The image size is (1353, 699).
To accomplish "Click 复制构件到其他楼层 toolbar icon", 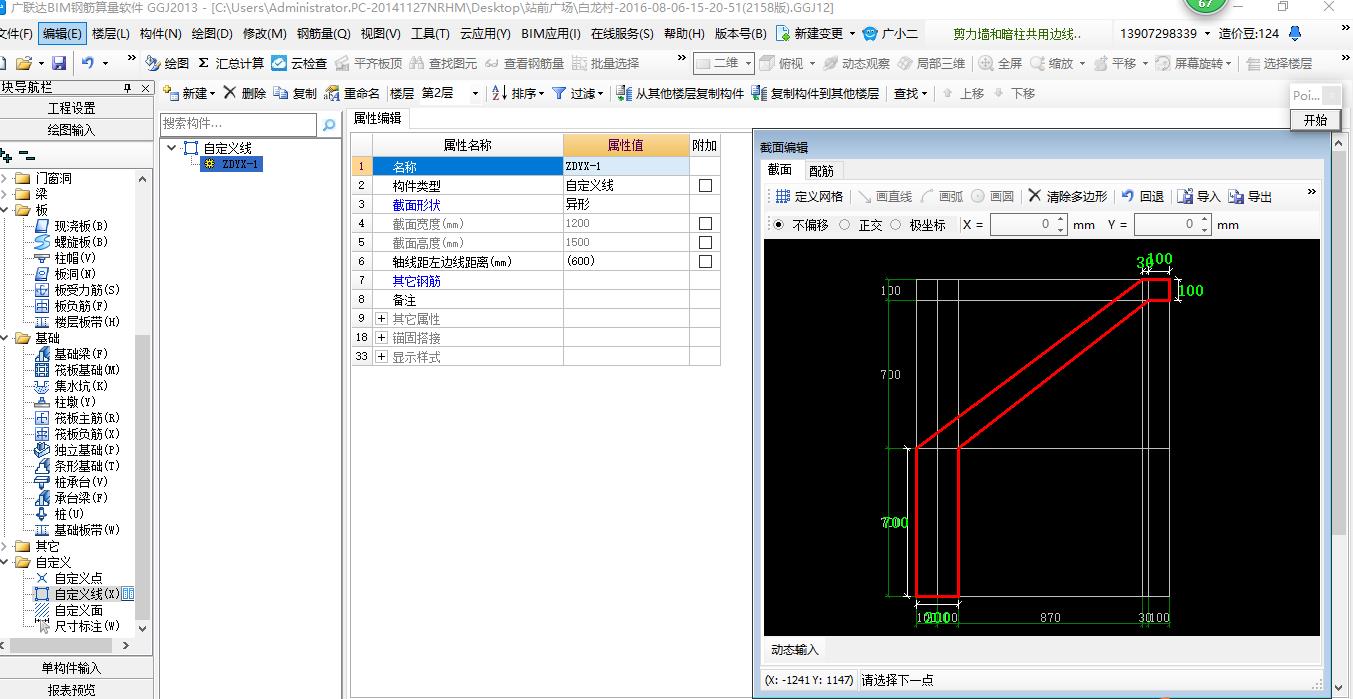I will pyautogui.click(x=759, y=93).
